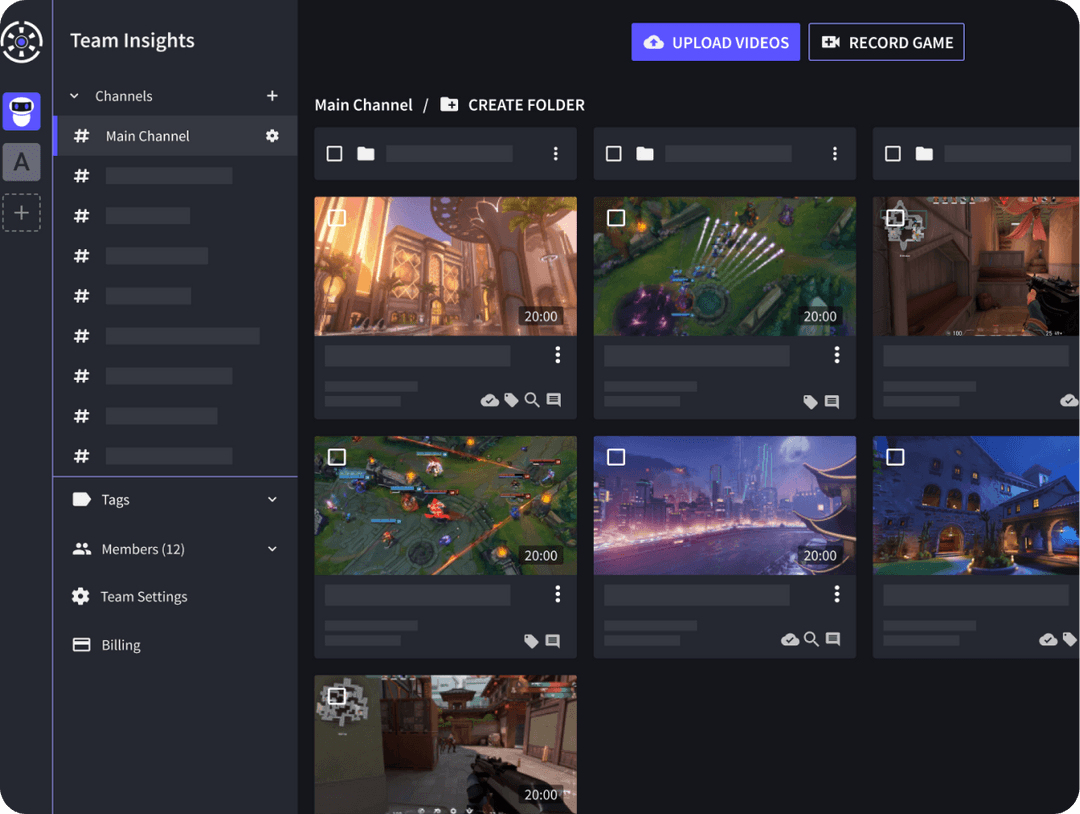Select the checkbox on the League of Legends thumbnail
1080x814 pixels.
point(614,217)
